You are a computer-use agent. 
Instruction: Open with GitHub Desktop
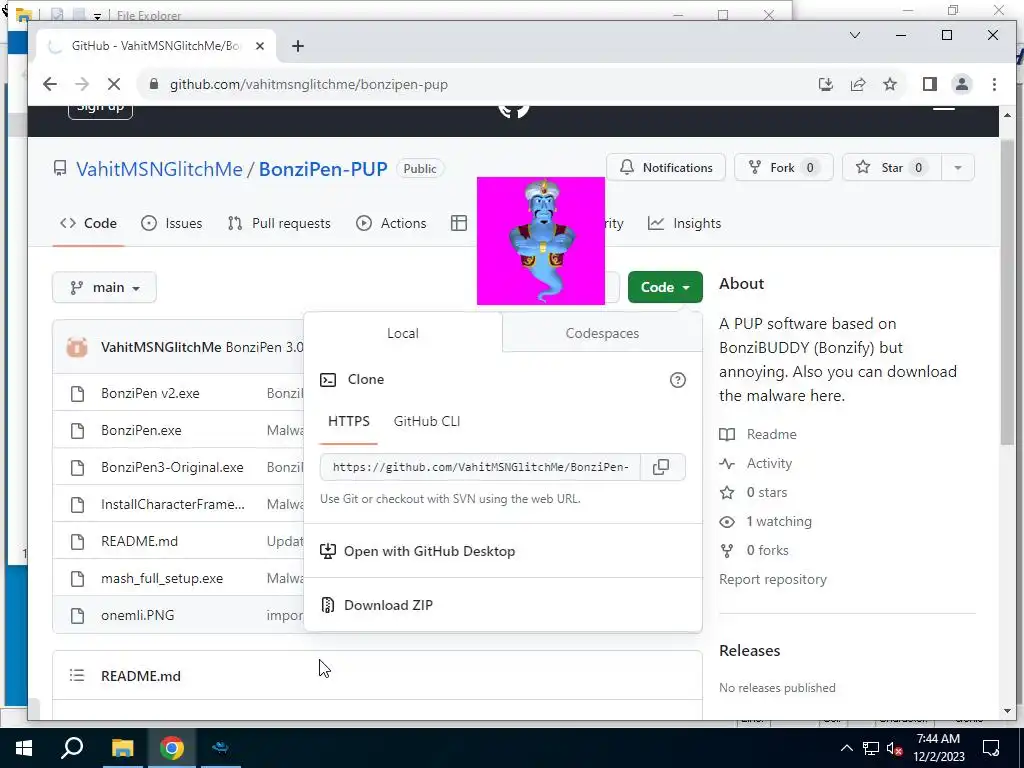pos(503,551)
